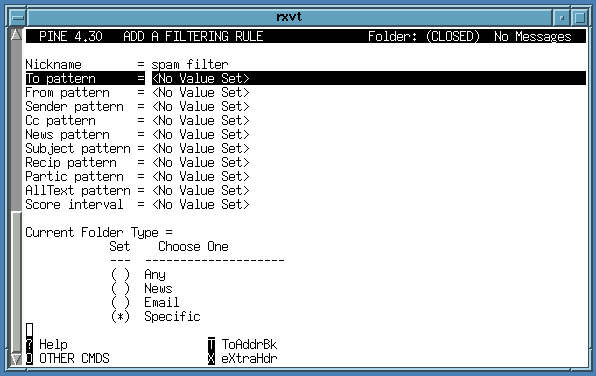Image resolution: width=596 pixels, height=376 pixels.
Task: Click the 'ADD A FILTERING RULE' header text
Action: tap(193, 36)
